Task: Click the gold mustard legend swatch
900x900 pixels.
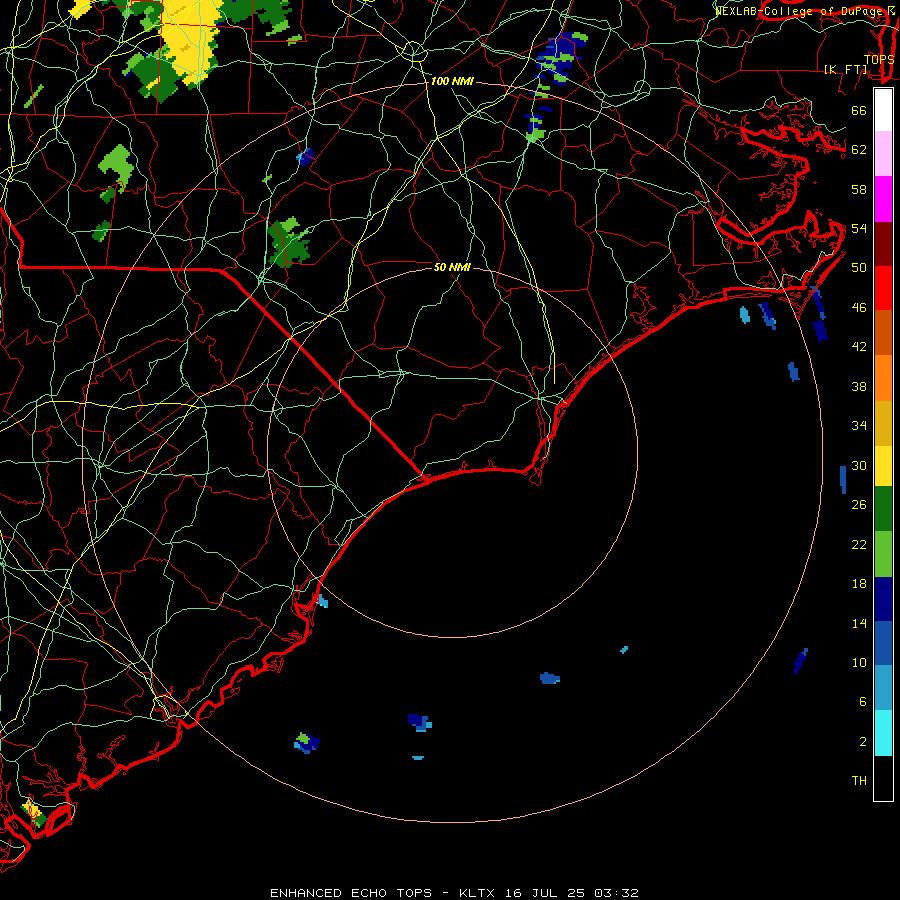Action: pos(883,423)
